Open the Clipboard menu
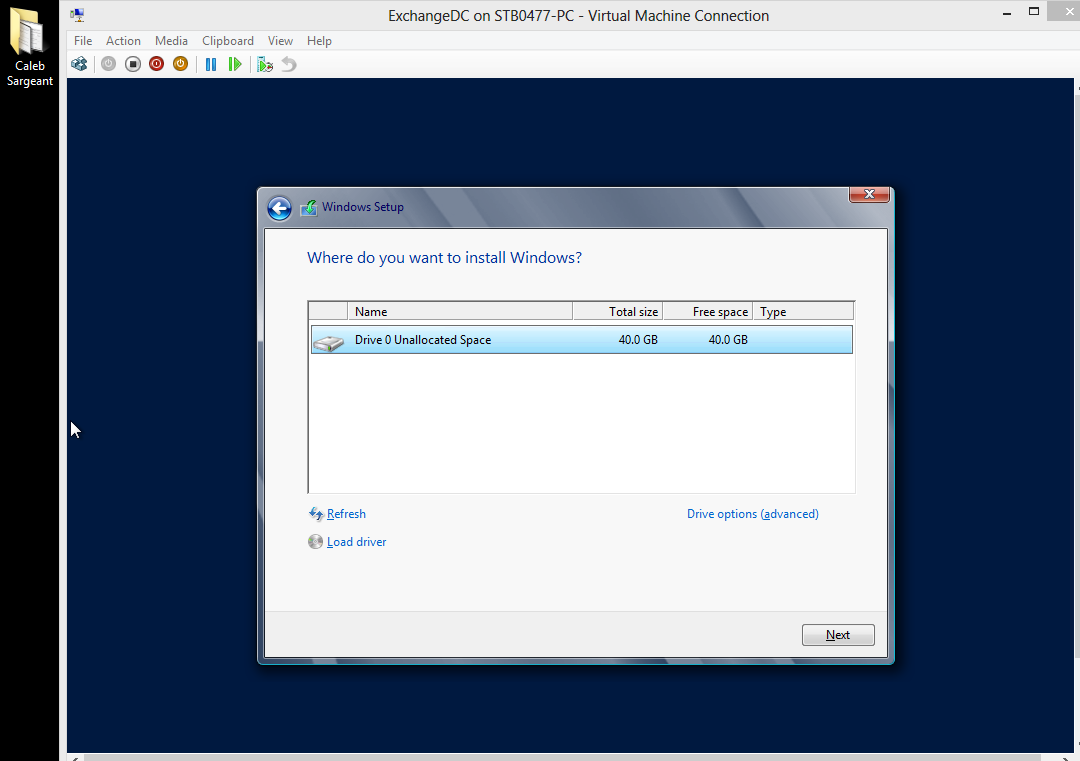Screen dimensions: 1080x761 [228, 41]
